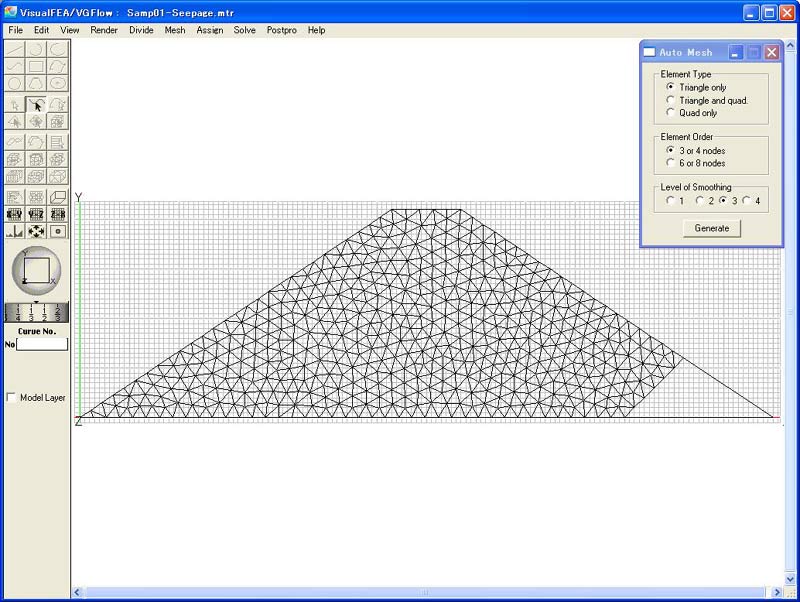Click the fit-to-window arrows icon
The height and width of the screenshot is (602, 800).
(x=37, y=231)
